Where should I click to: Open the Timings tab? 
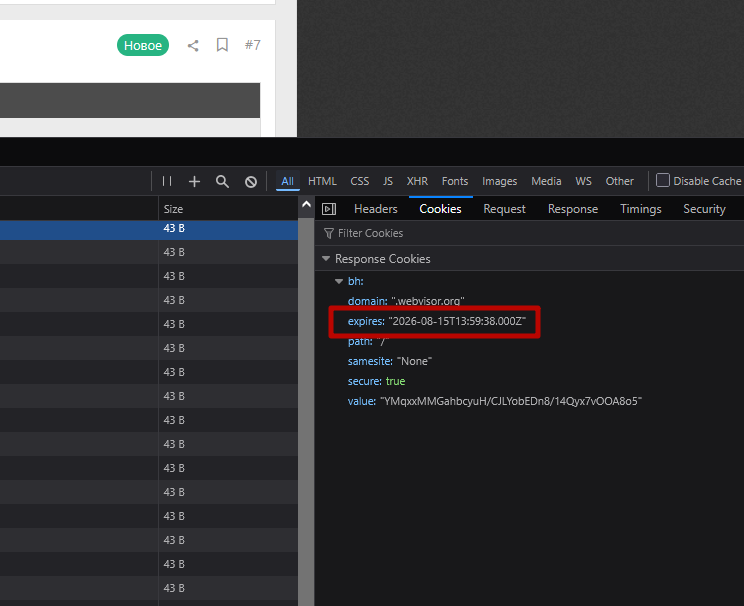(641, 209)
